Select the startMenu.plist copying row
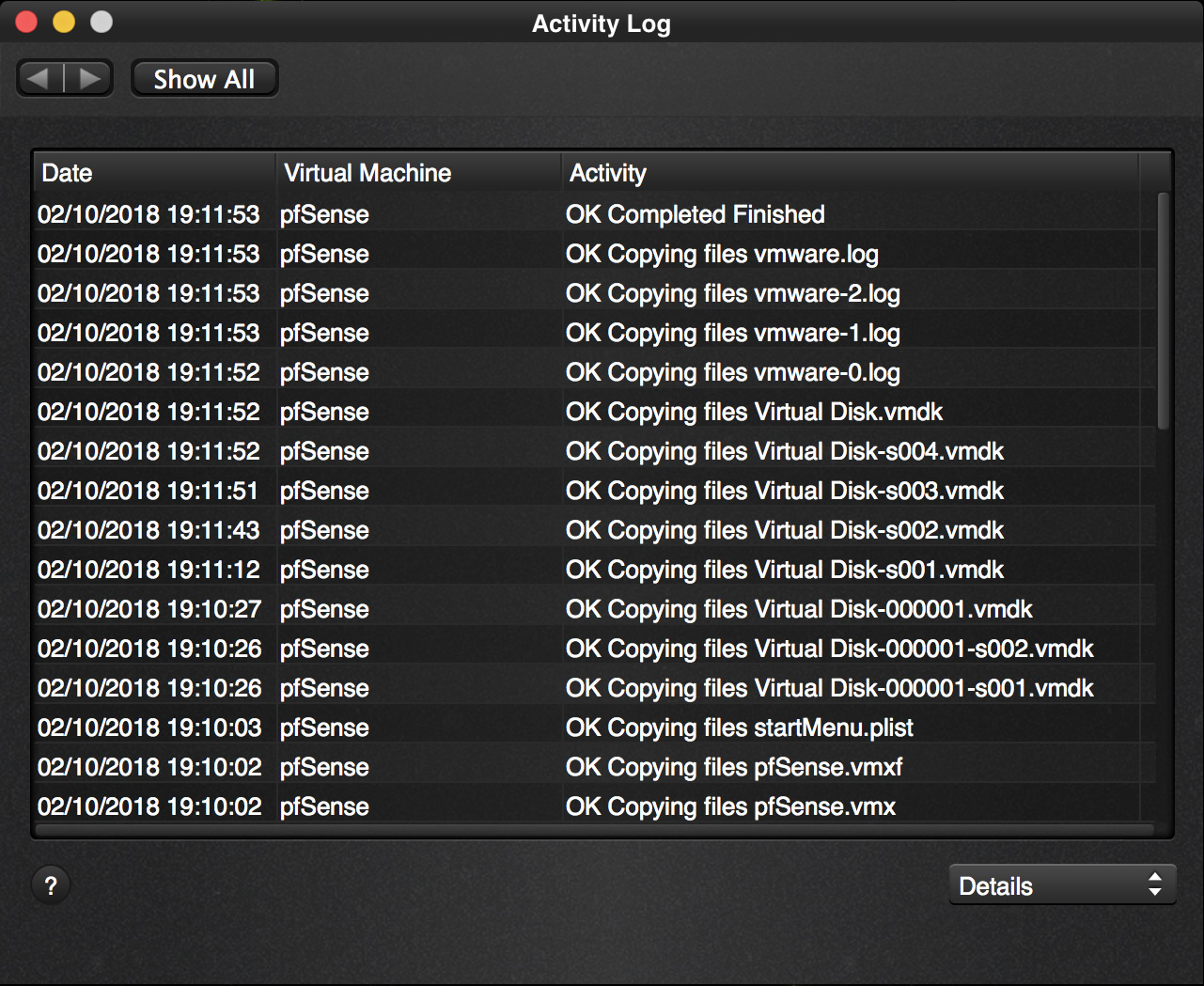This screenshot has width=1204, height=986. pos(739,728)
